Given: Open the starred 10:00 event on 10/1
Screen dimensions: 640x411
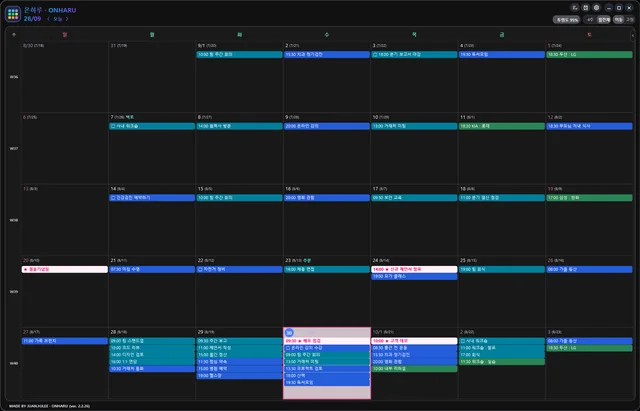Looking at the screenshot, I should coord(414,341).
